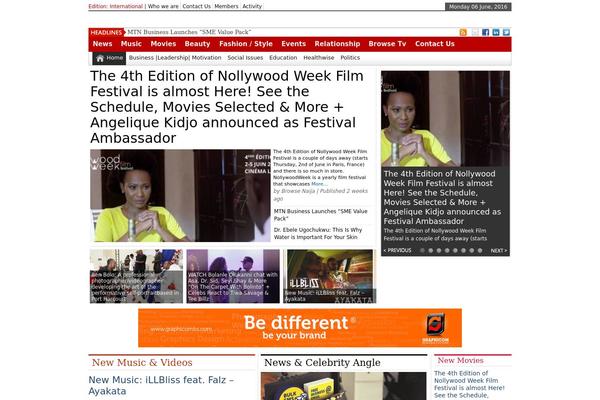The height and width of the screenshot is (400, 600).
Task: Open News & Celebrity Angle section heading
Action: pyautogui.click(x=322, y=362)
